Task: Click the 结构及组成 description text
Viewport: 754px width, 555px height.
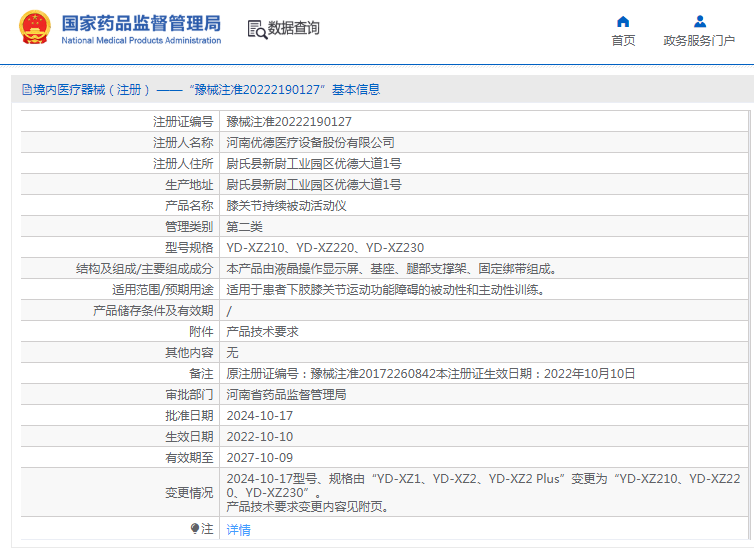Action: (x=391, y=269)
